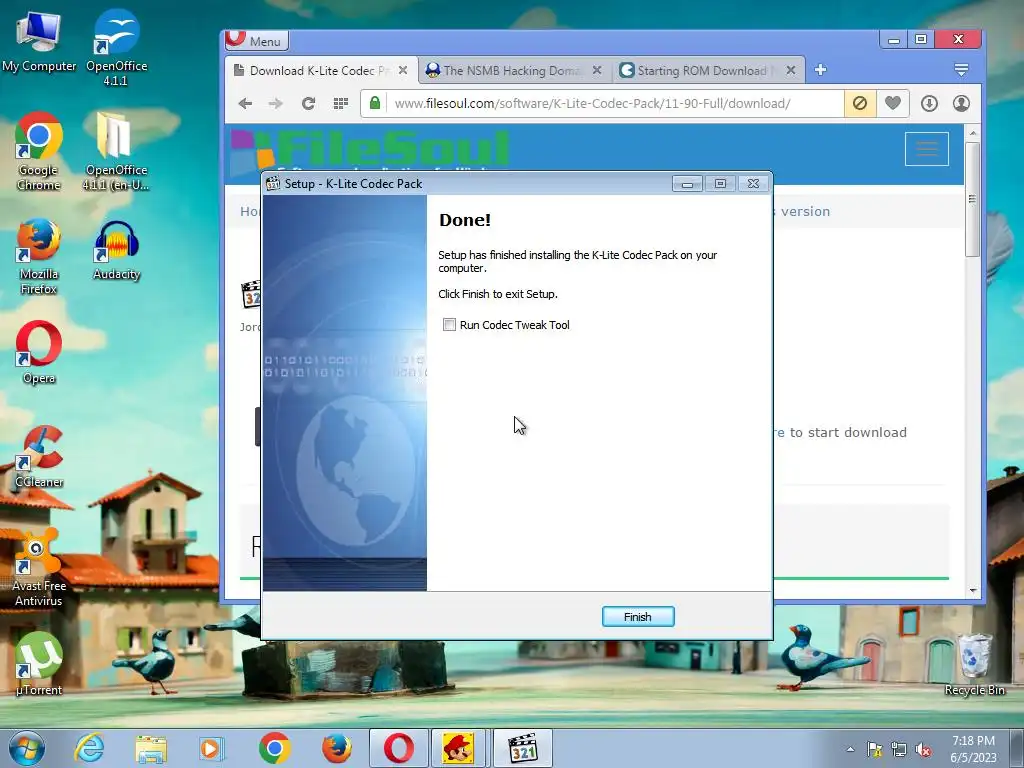Open My Computer desktop icon
The image size is (1024, 768).
39,42
